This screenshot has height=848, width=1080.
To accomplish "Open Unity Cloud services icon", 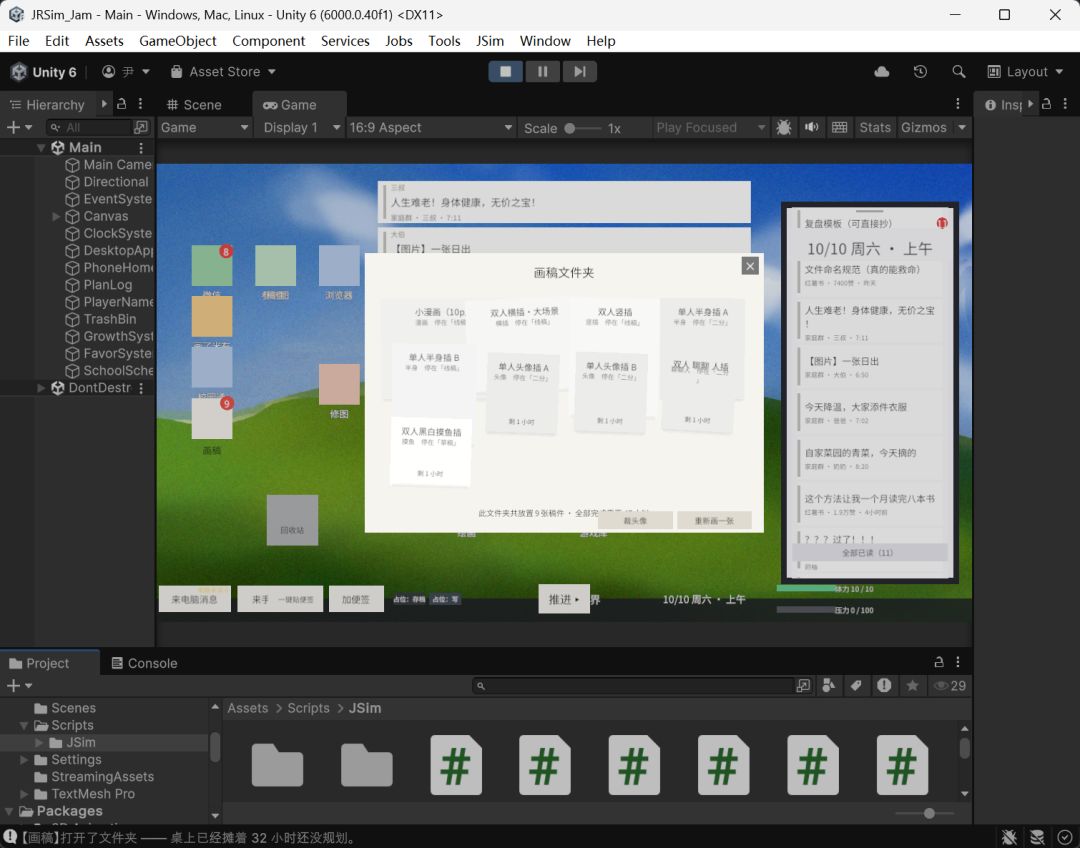I will pos(882,72).
